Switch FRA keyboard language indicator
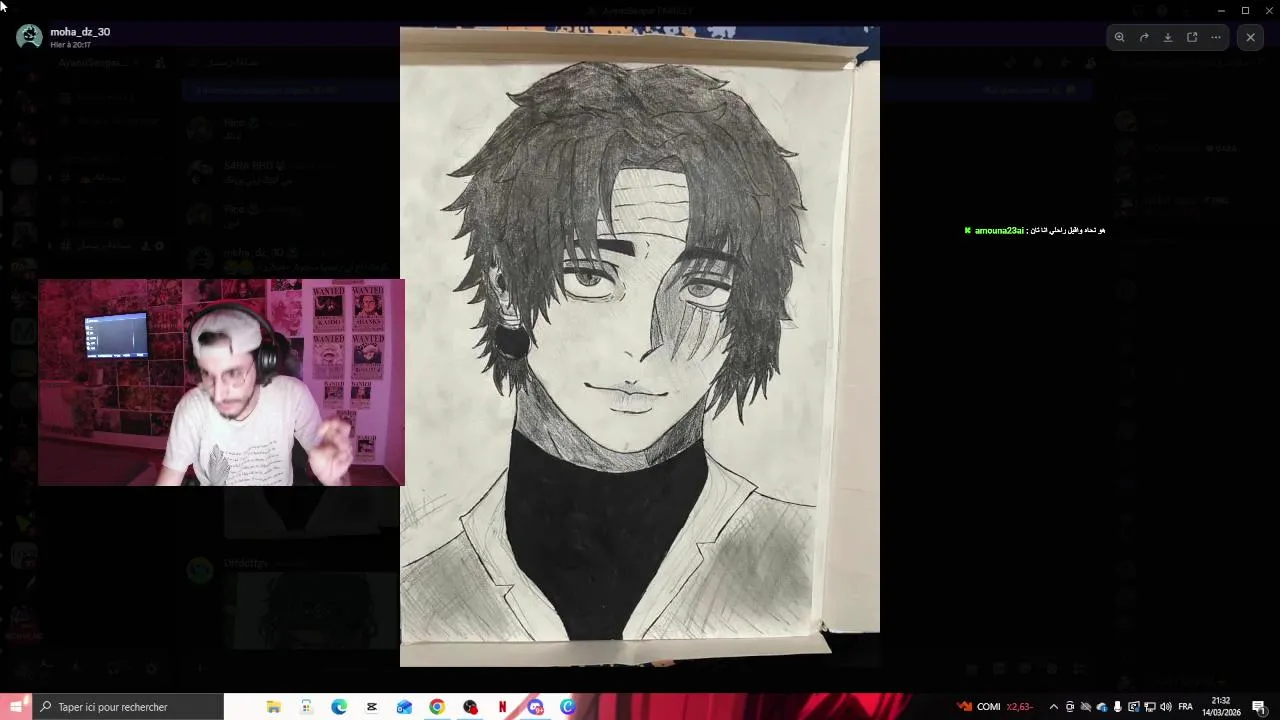 pos(1186,707)
